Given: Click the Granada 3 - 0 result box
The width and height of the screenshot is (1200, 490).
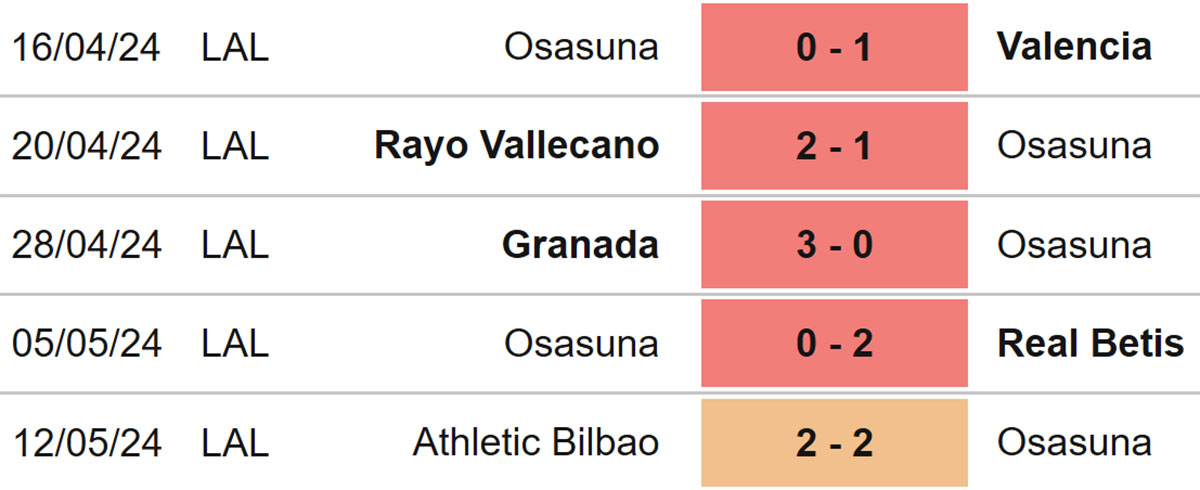Looking at the screenshot, I should pos(834,245).
